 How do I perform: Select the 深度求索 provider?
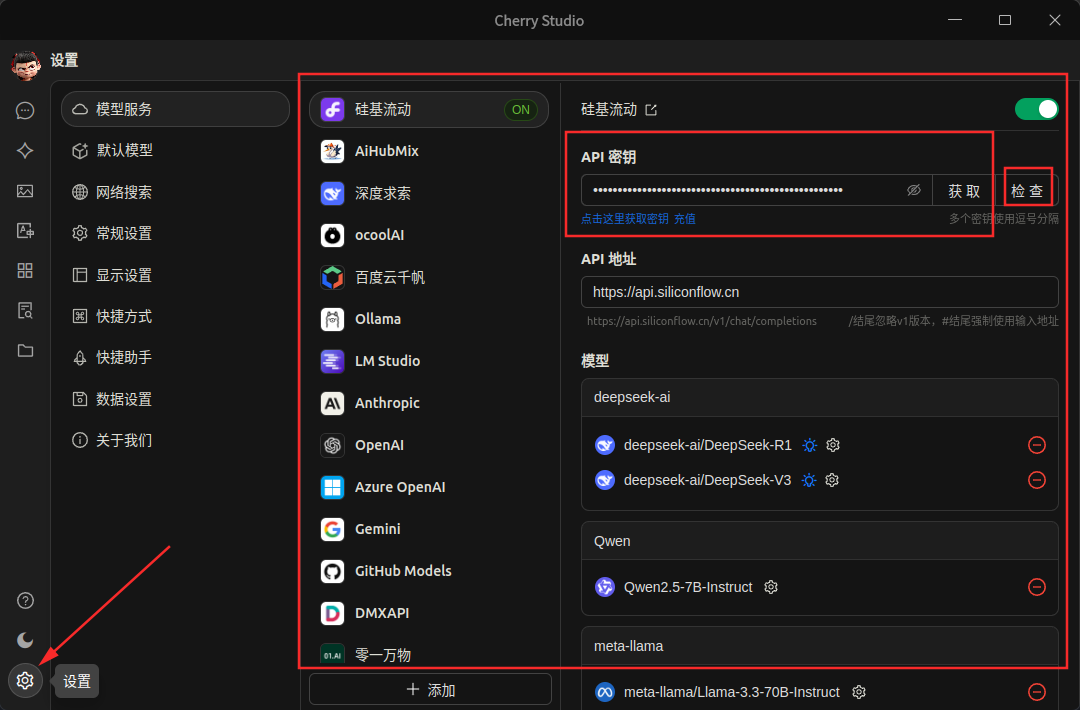(428, 194)
